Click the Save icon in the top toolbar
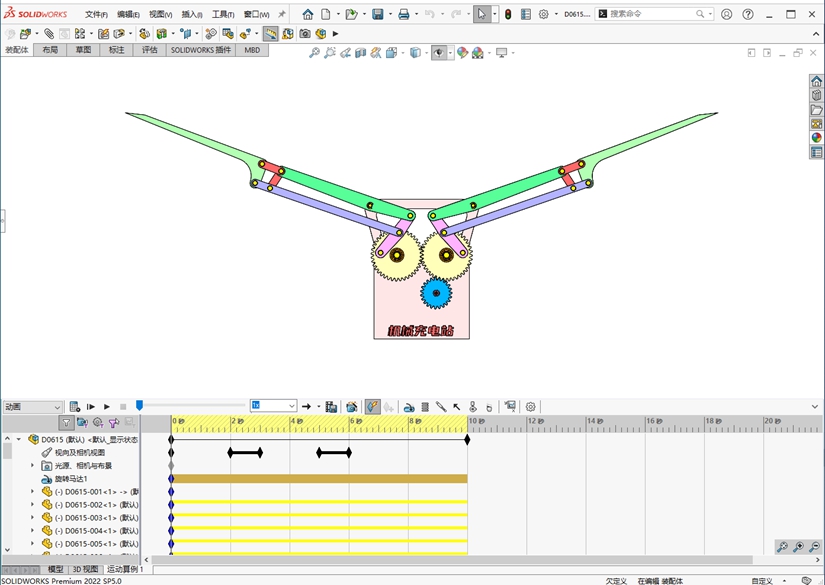The image size is (825, 585). (x=378, y=15)
